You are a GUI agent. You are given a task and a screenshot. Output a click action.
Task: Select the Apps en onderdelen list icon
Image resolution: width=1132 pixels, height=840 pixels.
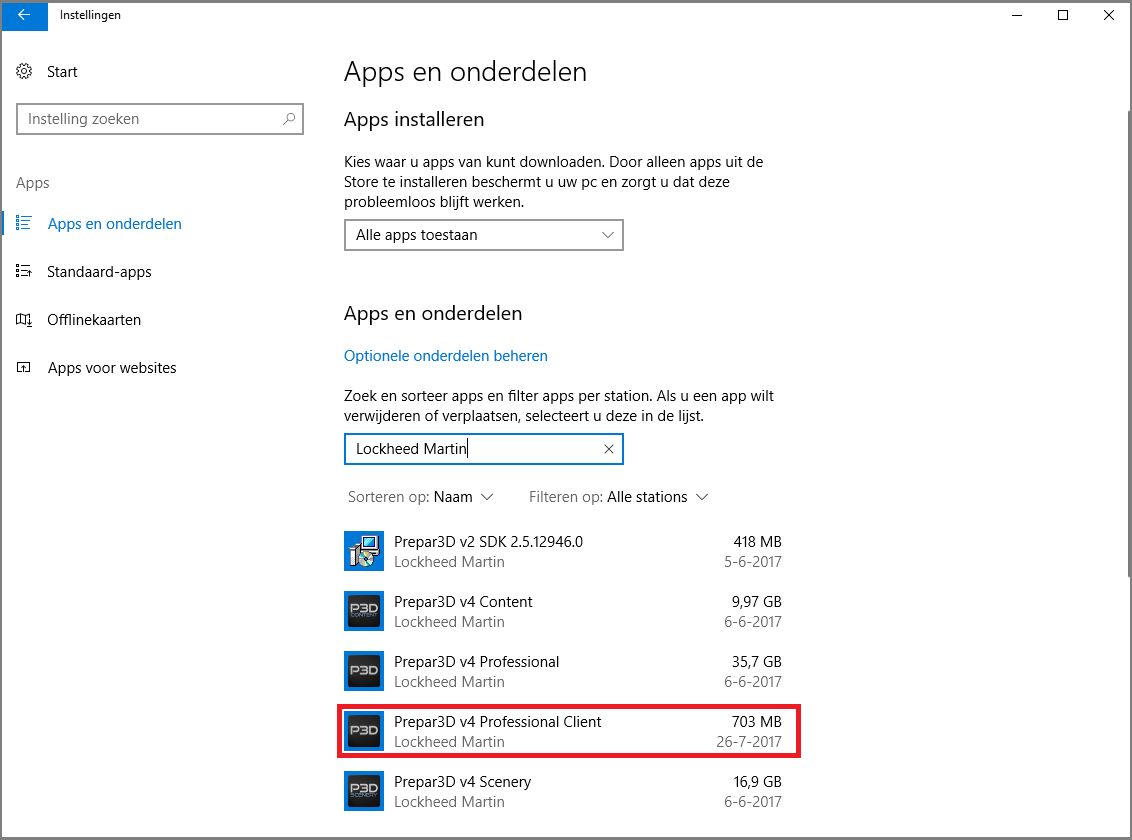[x=24, y=224]
